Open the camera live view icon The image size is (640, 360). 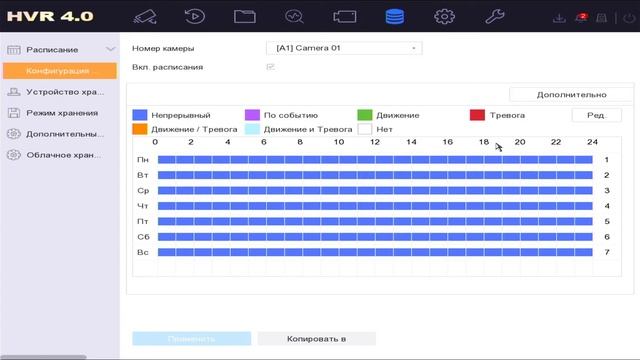coord(145,17)
